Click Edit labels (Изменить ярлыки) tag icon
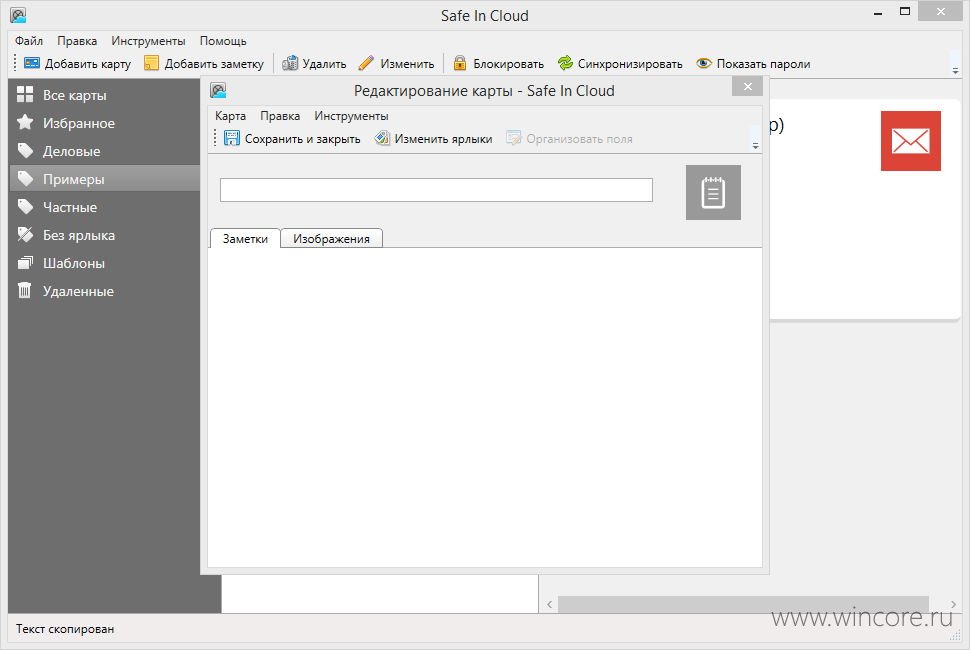This screenshot has height=650, width=970. pyautogui.click(x=382, y=139)
